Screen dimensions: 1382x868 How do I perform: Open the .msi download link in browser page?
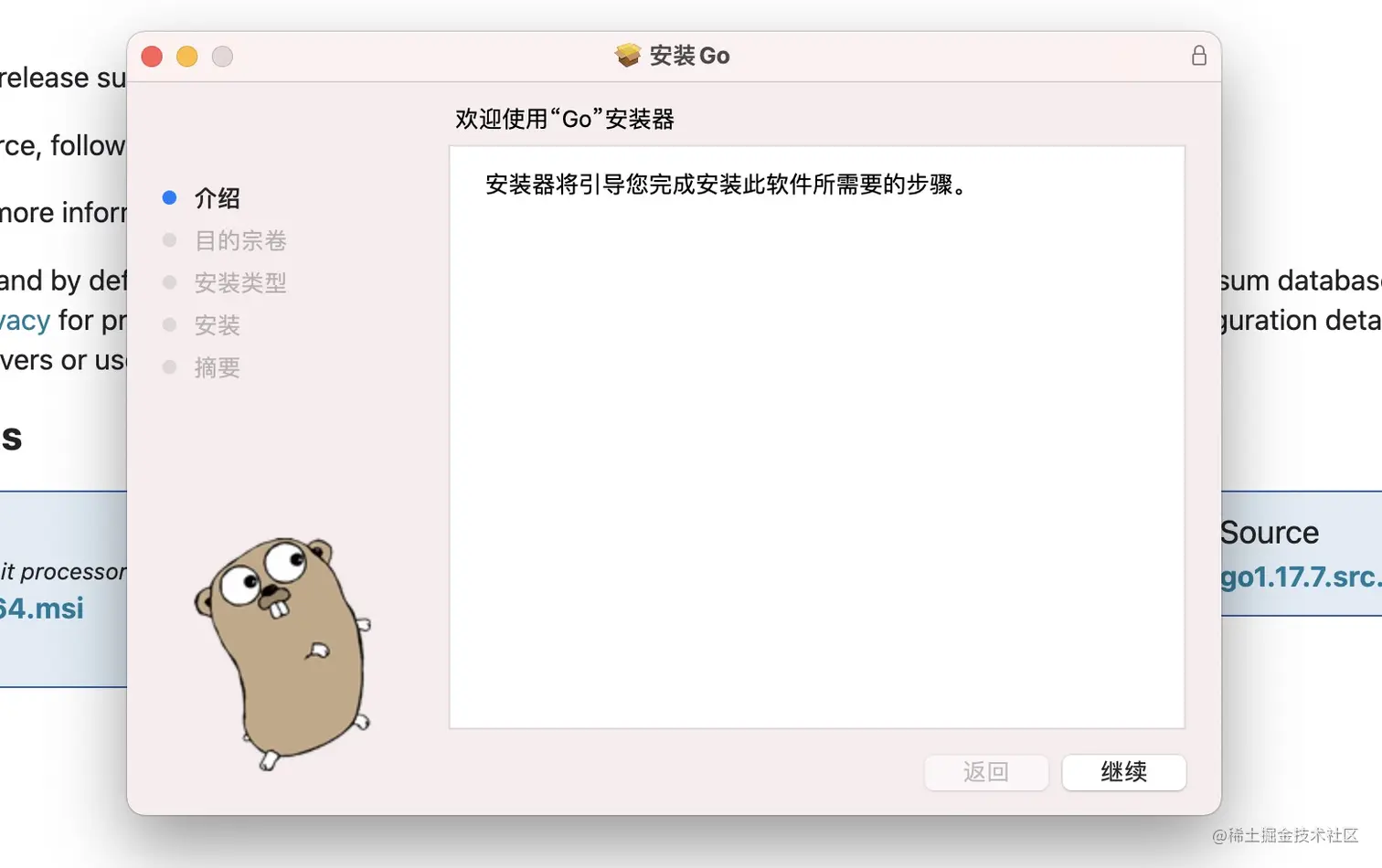click(42, 609)
